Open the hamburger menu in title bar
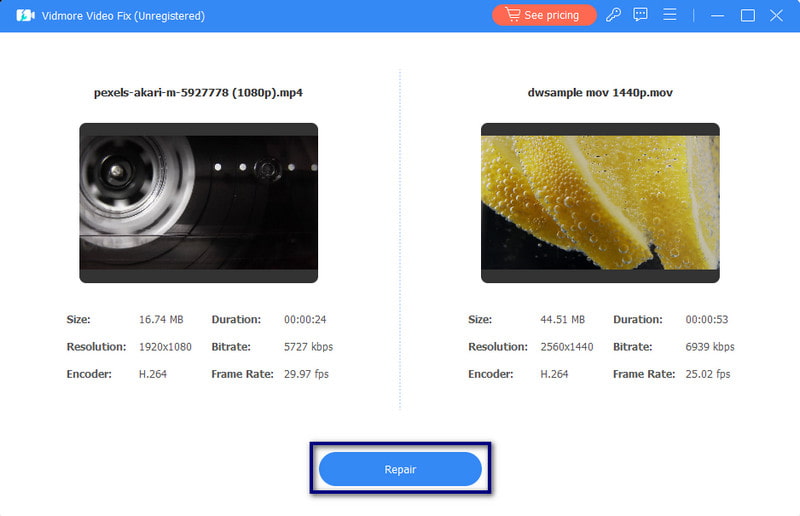 pos(670,15)
